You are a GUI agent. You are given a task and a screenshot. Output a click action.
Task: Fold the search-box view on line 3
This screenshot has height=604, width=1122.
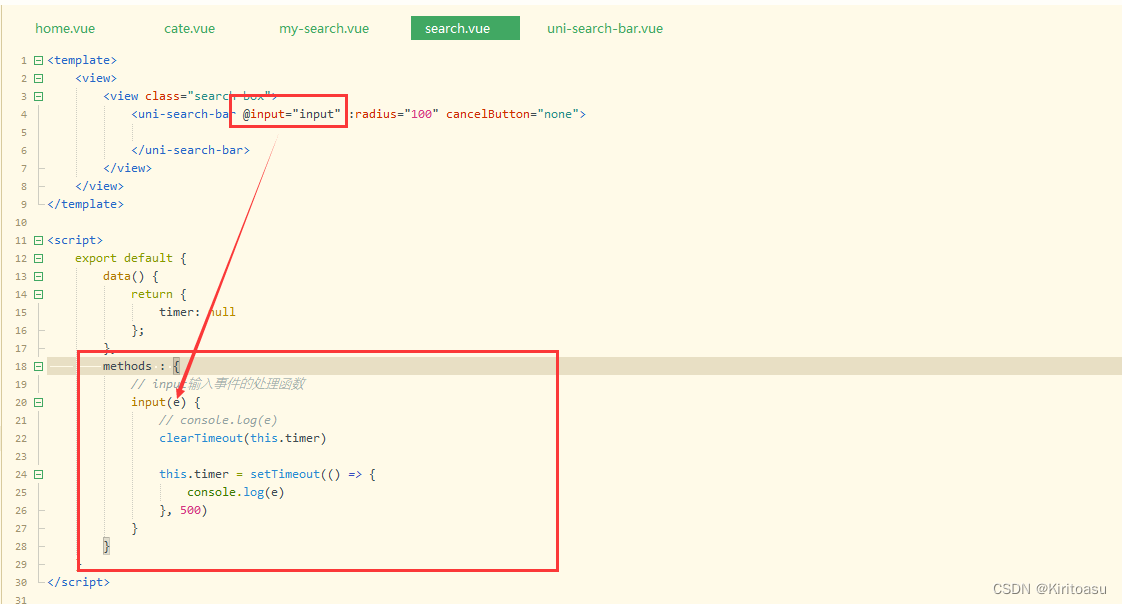pyautogui.click(x=39, y=97)
